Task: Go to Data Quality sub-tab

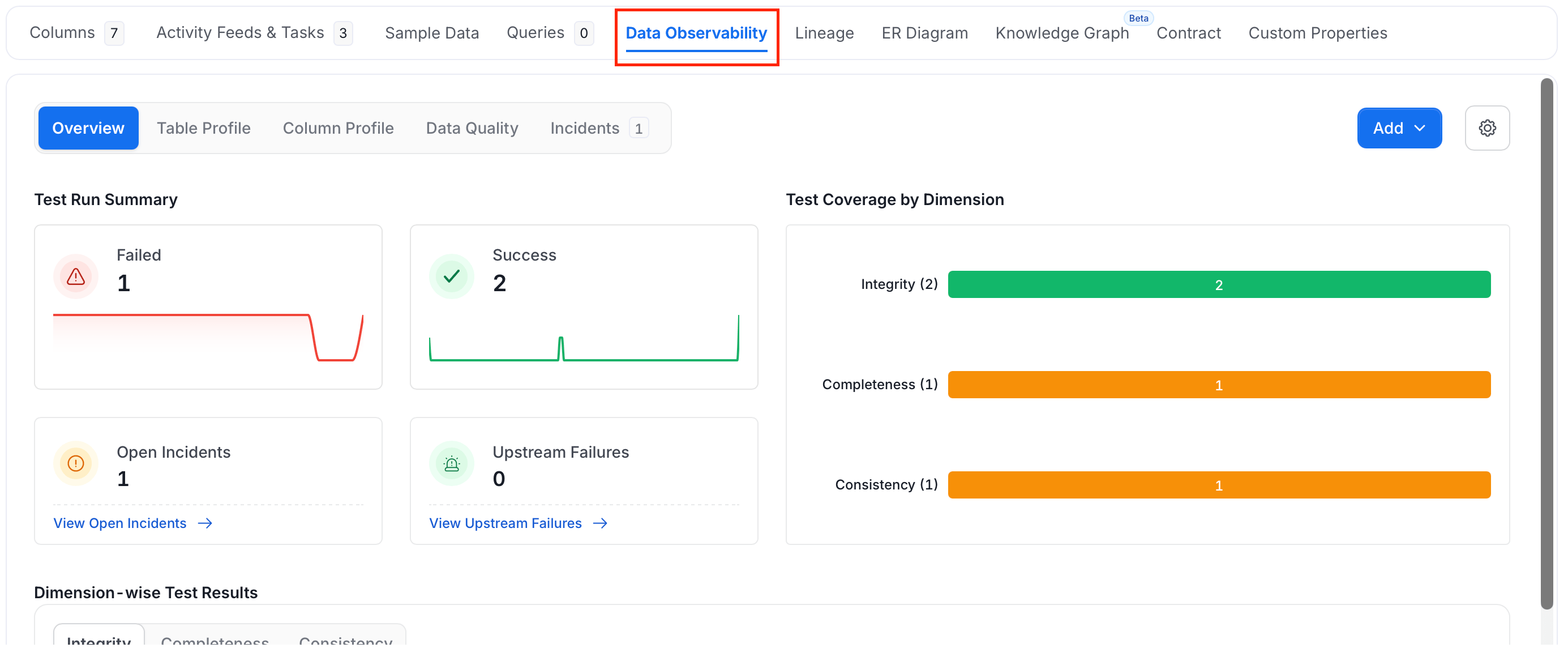Action: 472,128
